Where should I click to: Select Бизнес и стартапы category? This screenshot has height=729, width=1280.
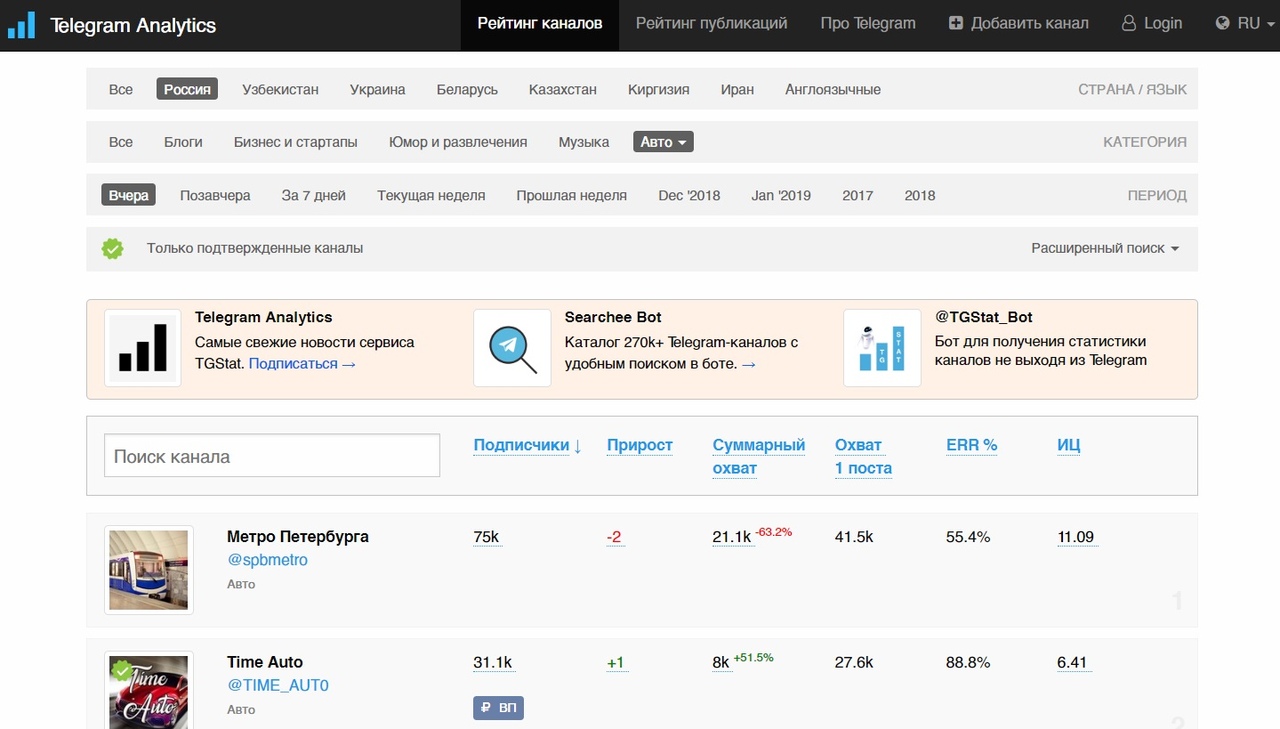point(296,142)
